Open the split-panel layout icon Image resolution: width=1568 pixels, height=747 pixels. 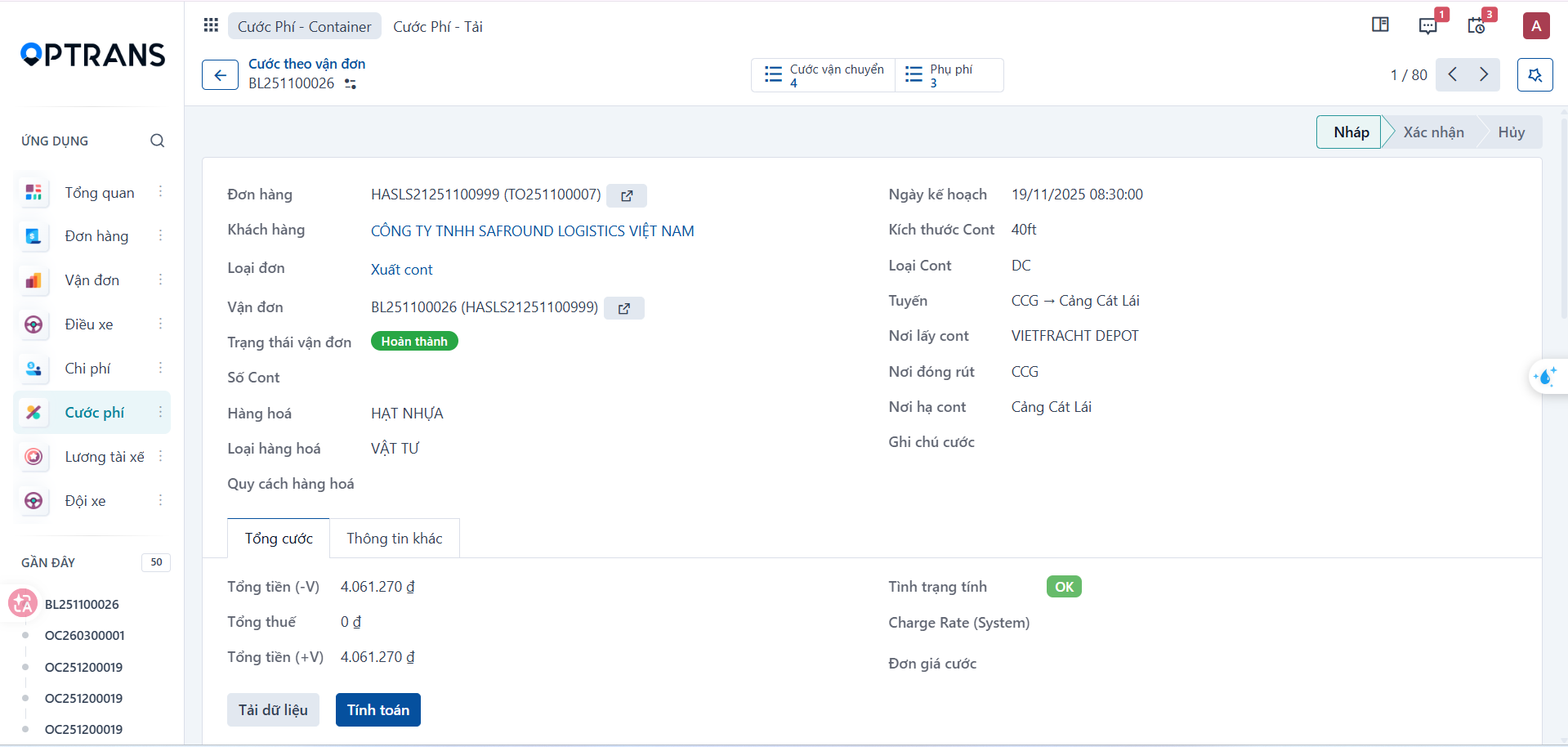[x=1380, y=25]
